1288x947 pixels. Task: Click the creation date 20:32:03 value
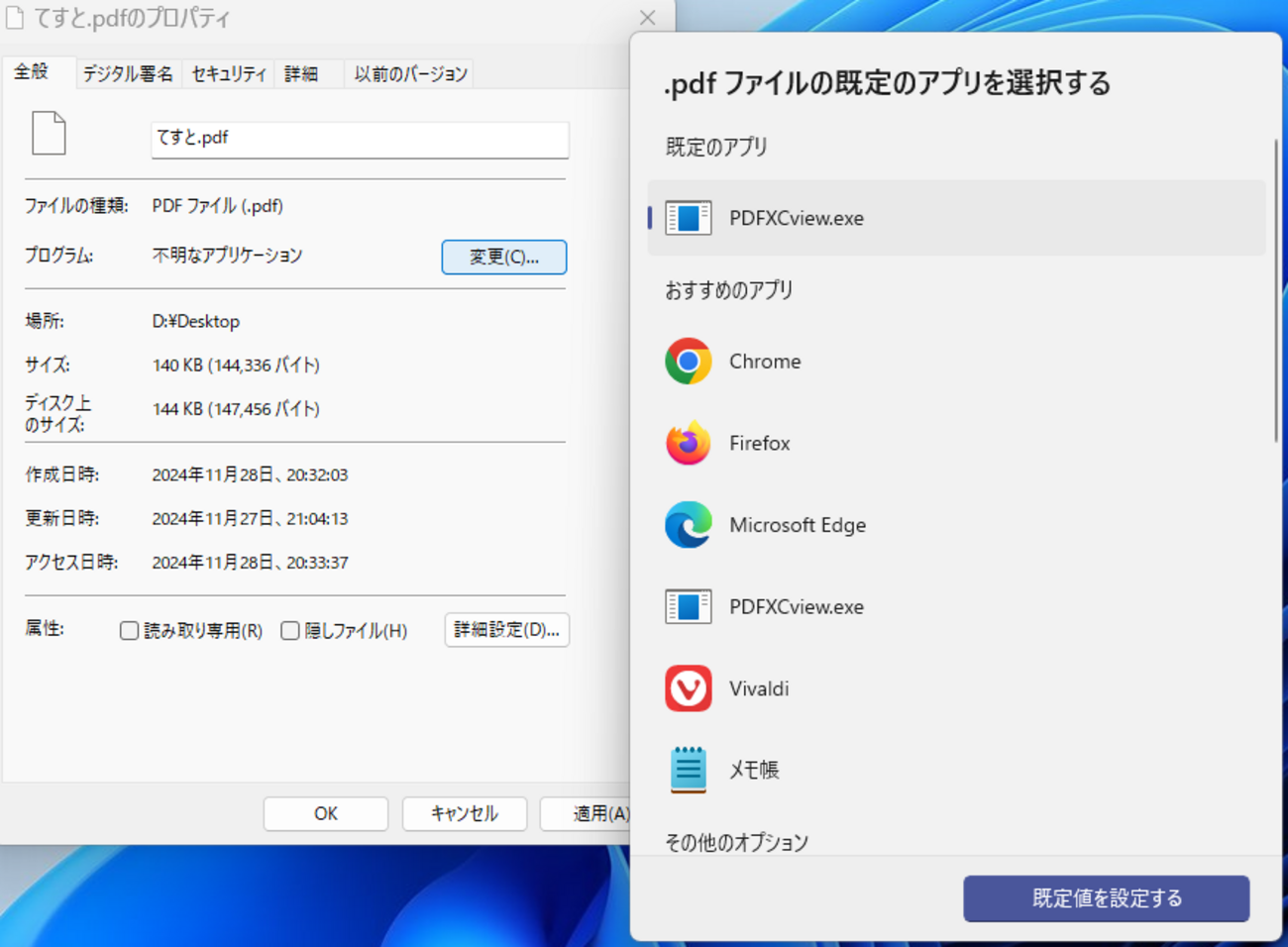250,475
